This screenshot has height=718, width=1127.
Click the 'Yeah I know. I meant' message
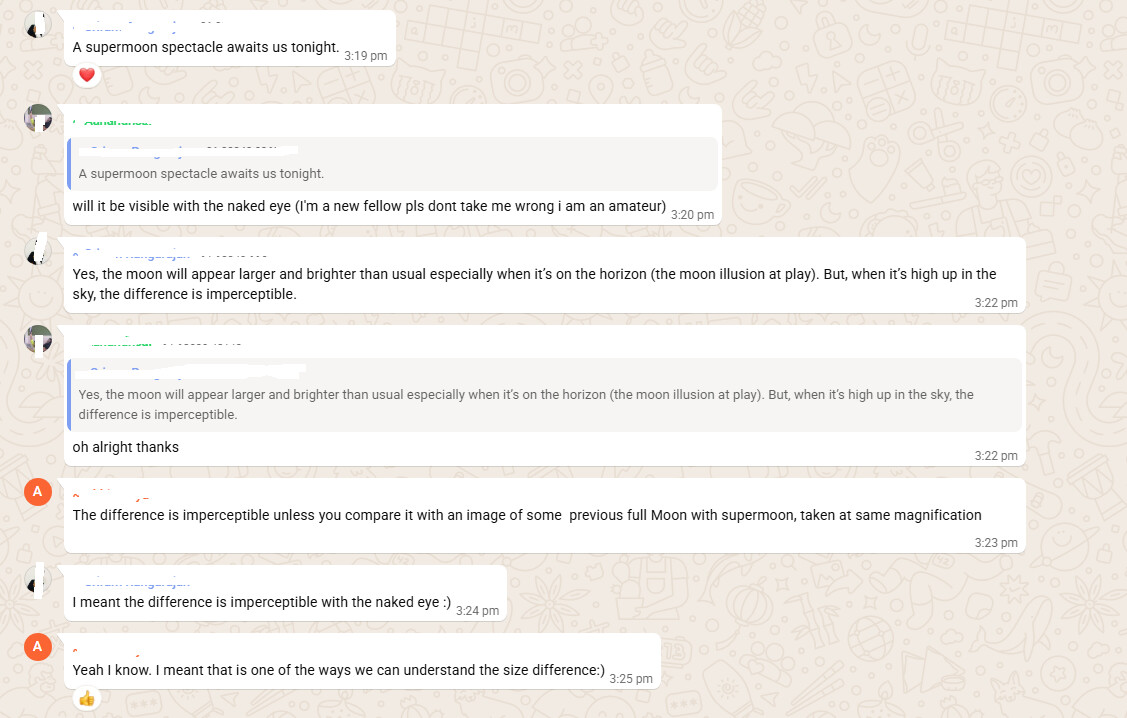(338, 670)
